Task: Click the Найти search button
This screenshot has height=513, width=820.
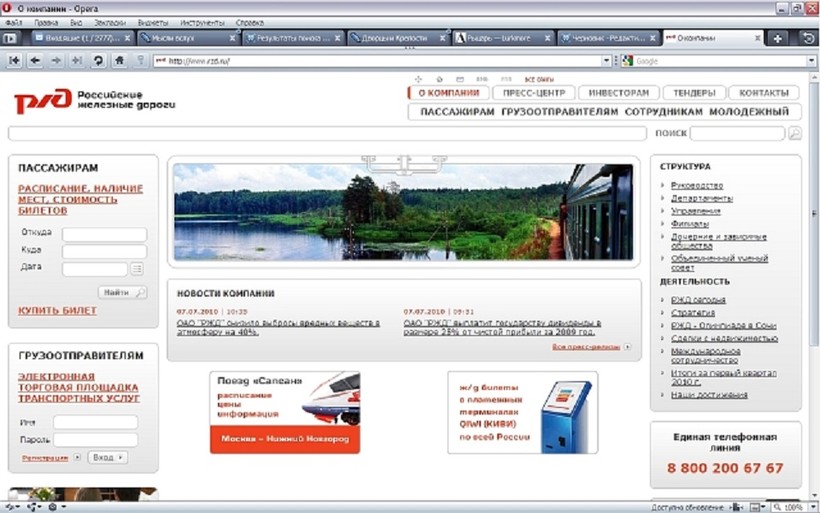Action: [x=122, y=292]
